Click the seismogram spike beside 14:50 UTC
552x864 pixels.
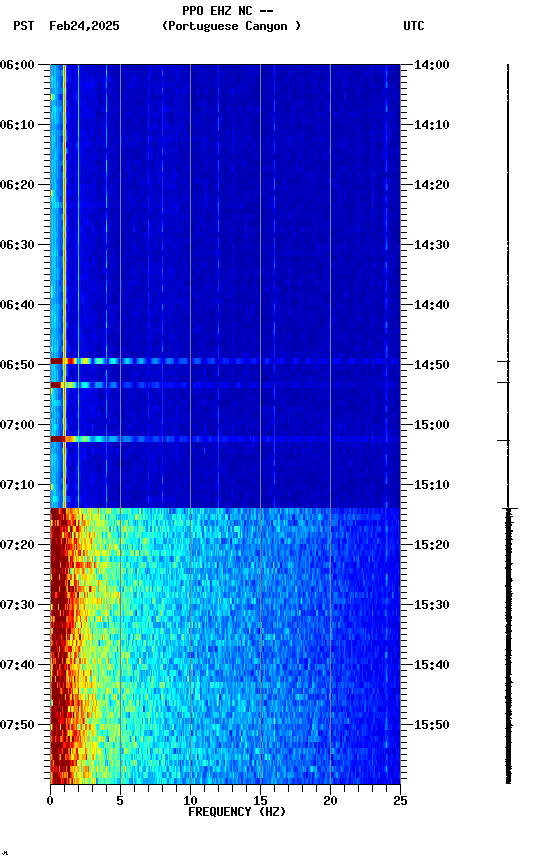coord(504,361)
